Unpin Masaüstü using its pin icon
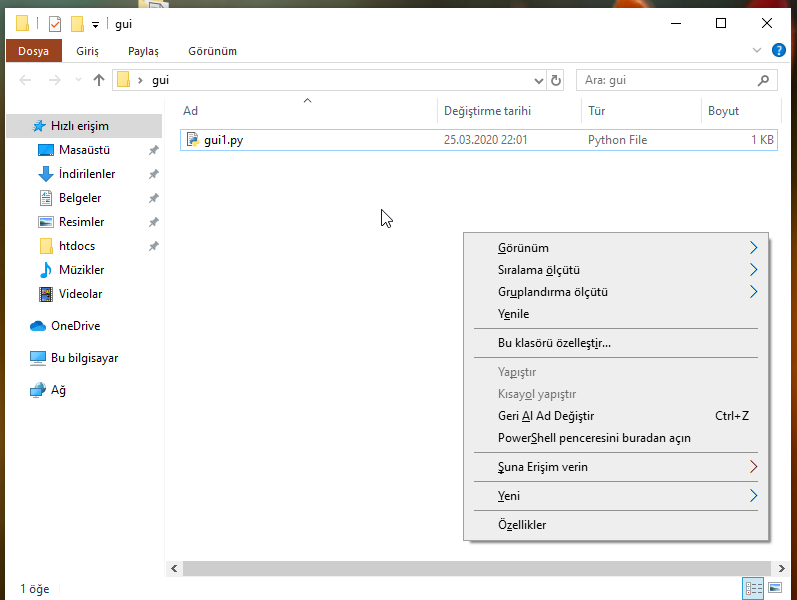797x600 pixels. point(154,150)
